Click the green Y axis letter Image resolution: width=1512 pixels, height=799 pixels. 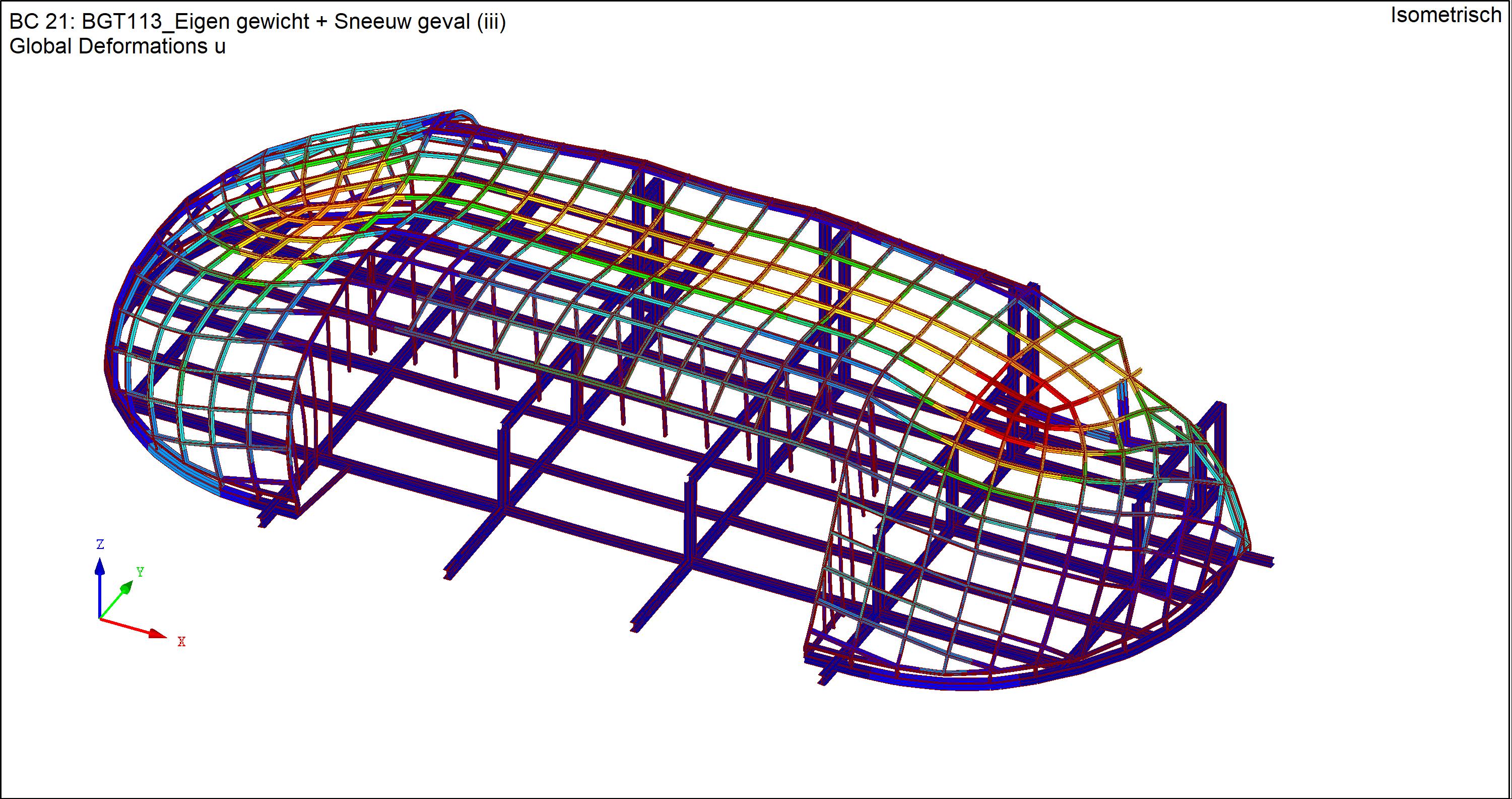(140, 571)
